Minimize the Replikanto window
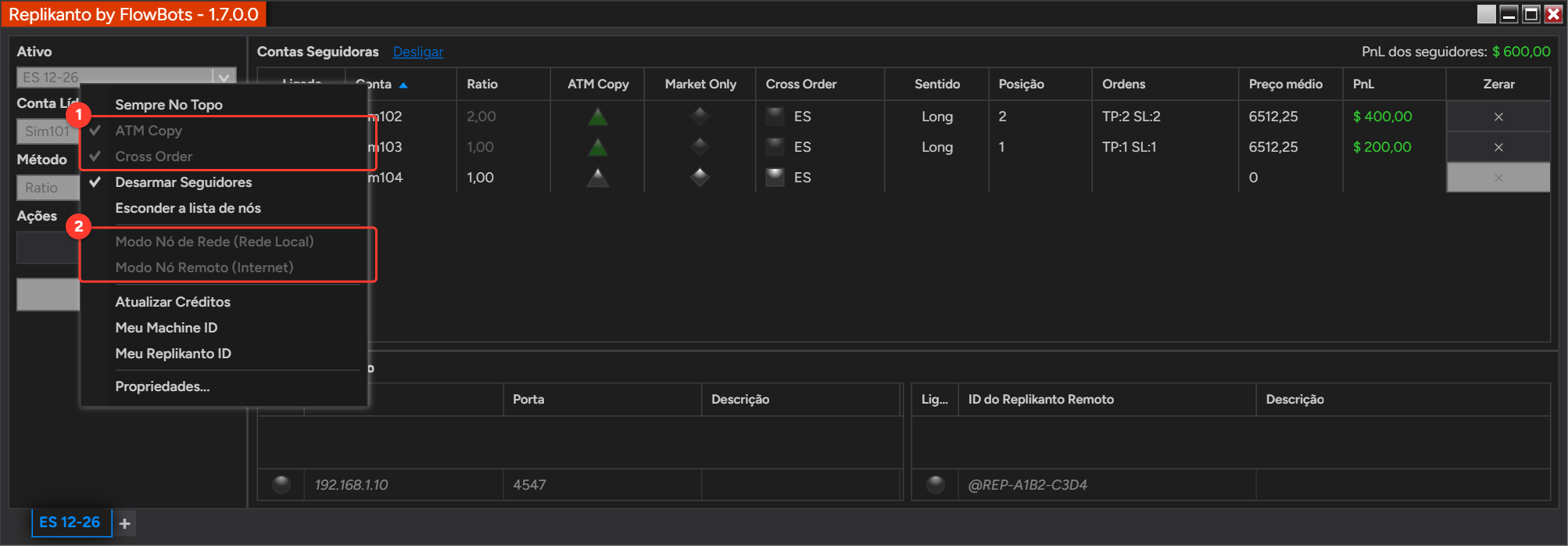Viewport: 1568px width, 546px height. coord(1509,14)
